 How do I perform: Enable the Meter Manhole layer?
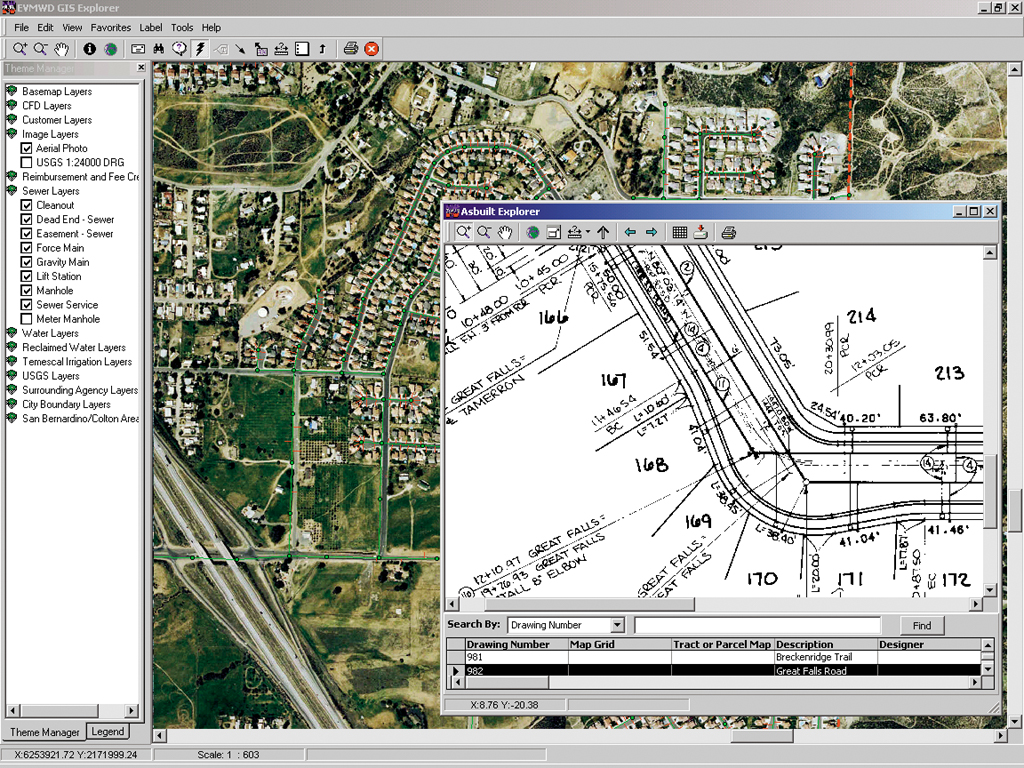[27, 319]
